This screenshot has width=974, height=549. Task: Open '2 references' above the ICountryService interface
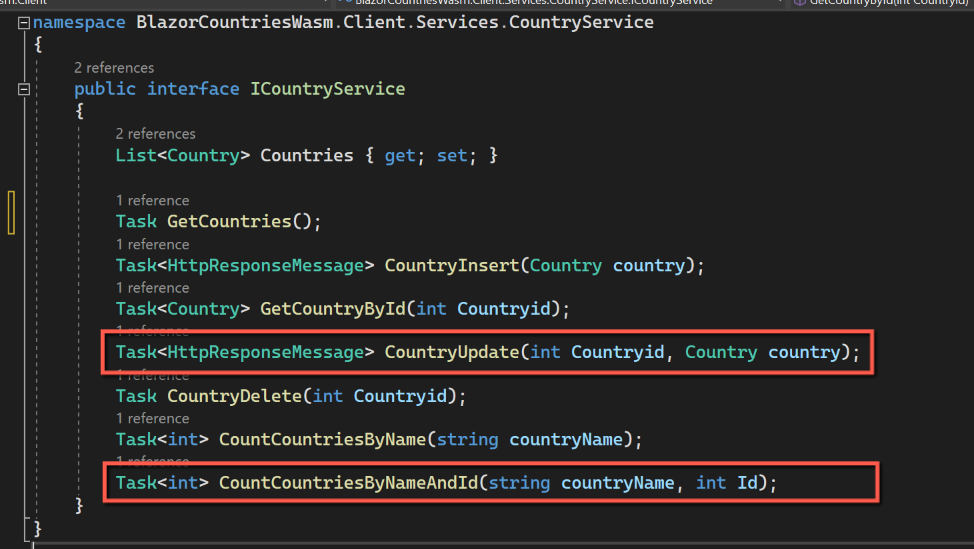pos(114,68)
